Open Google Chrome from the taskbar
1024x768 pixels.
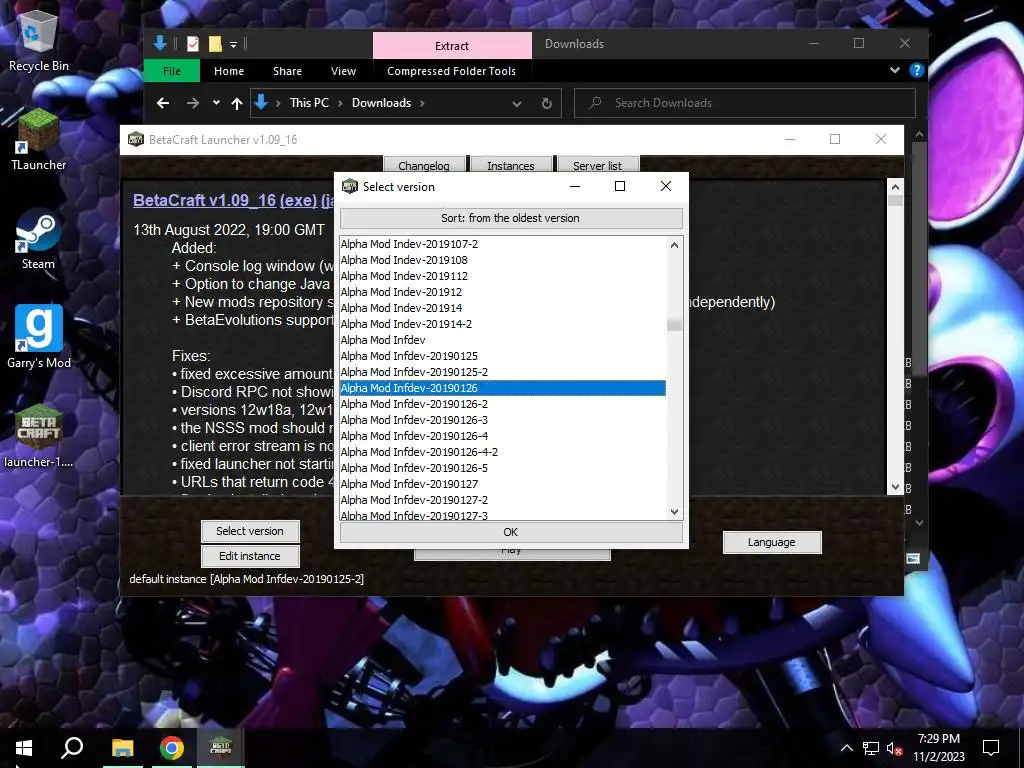point(172,748)
